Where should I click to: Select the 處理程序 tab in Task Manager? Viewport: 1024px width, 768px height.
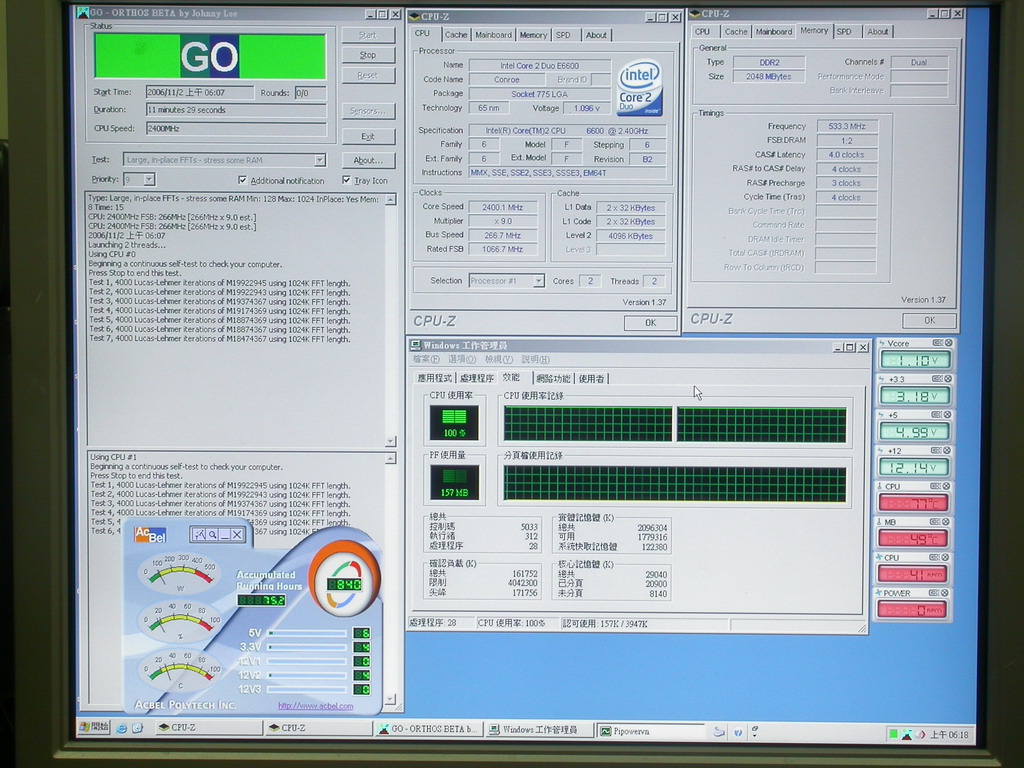click(477, 378)
